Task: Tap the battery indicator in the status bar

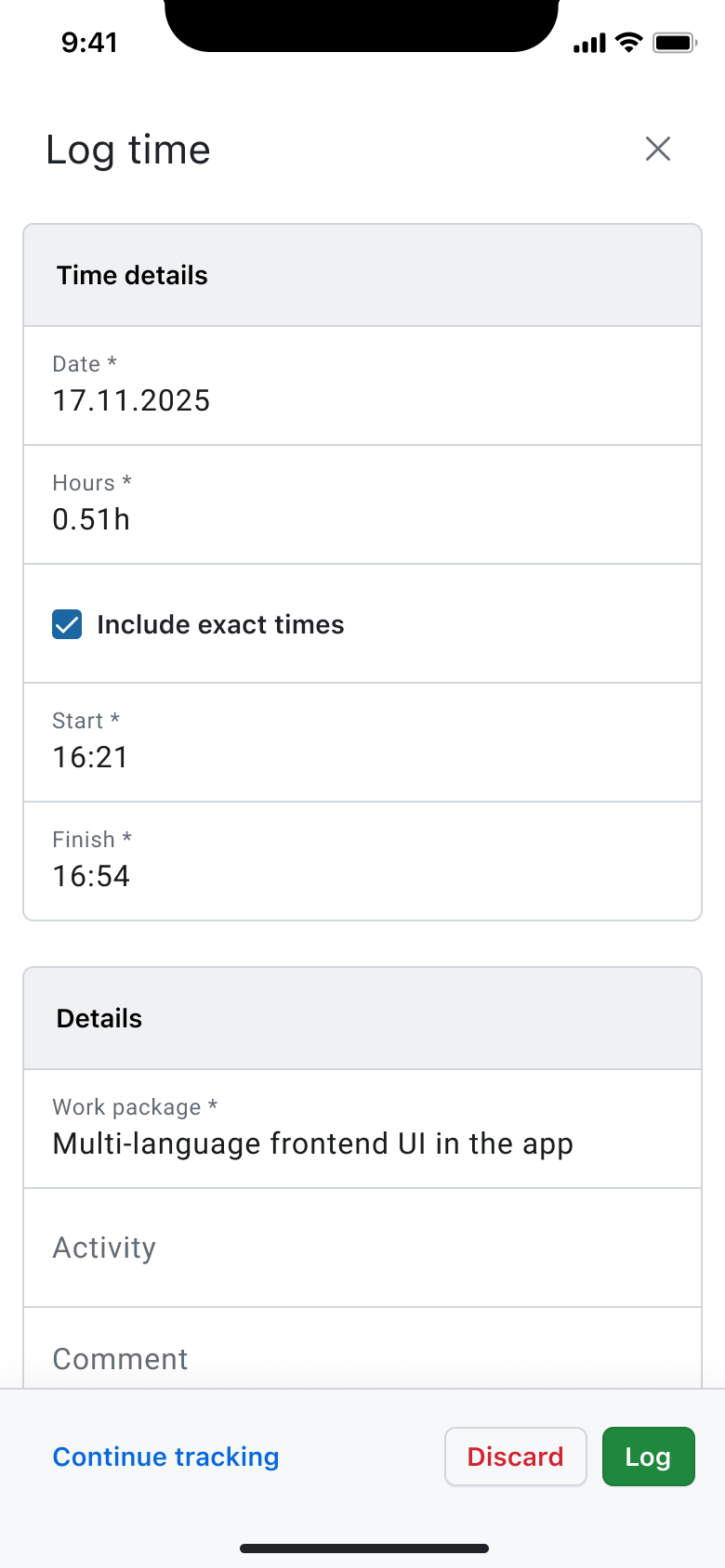Action: tap(672, 42)
